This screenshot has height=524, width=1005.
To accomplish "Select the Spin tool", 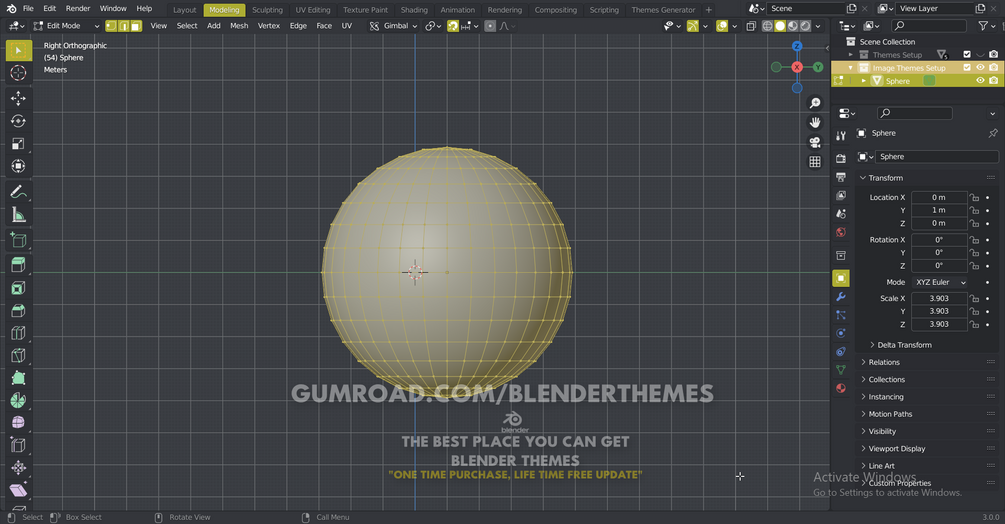I will click(19, 401).
